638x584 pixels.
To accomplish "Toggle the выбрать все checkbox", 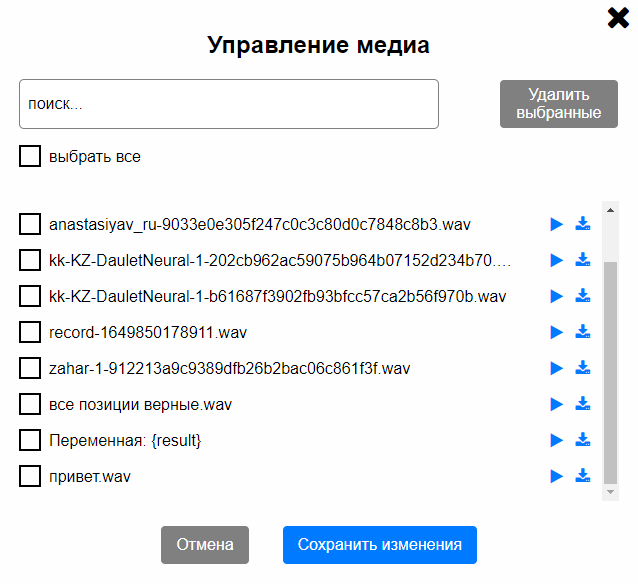I will [30, 157].
